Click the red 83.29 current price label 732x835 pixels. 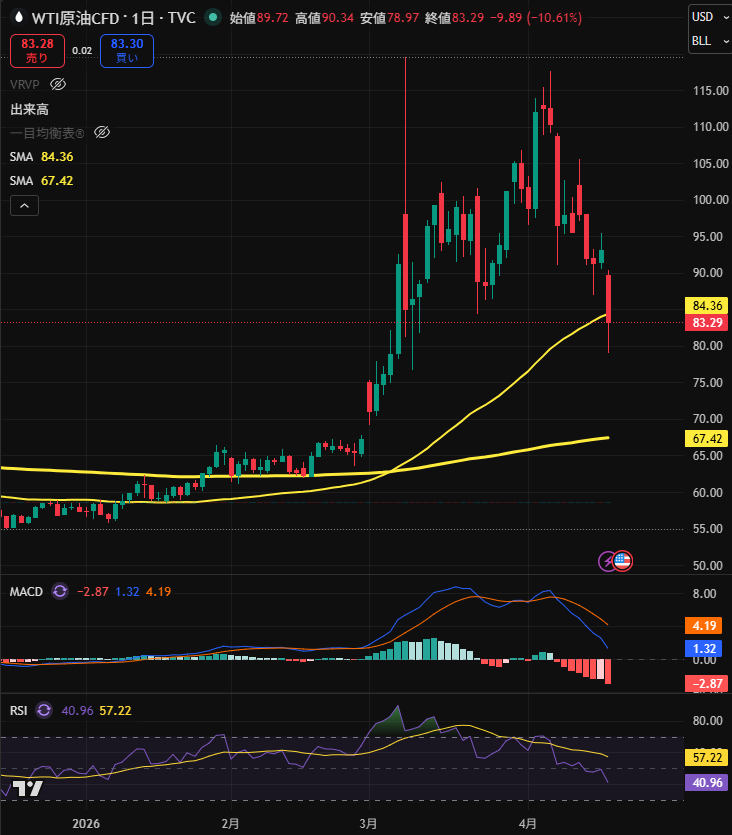click(x=707, y=323)
